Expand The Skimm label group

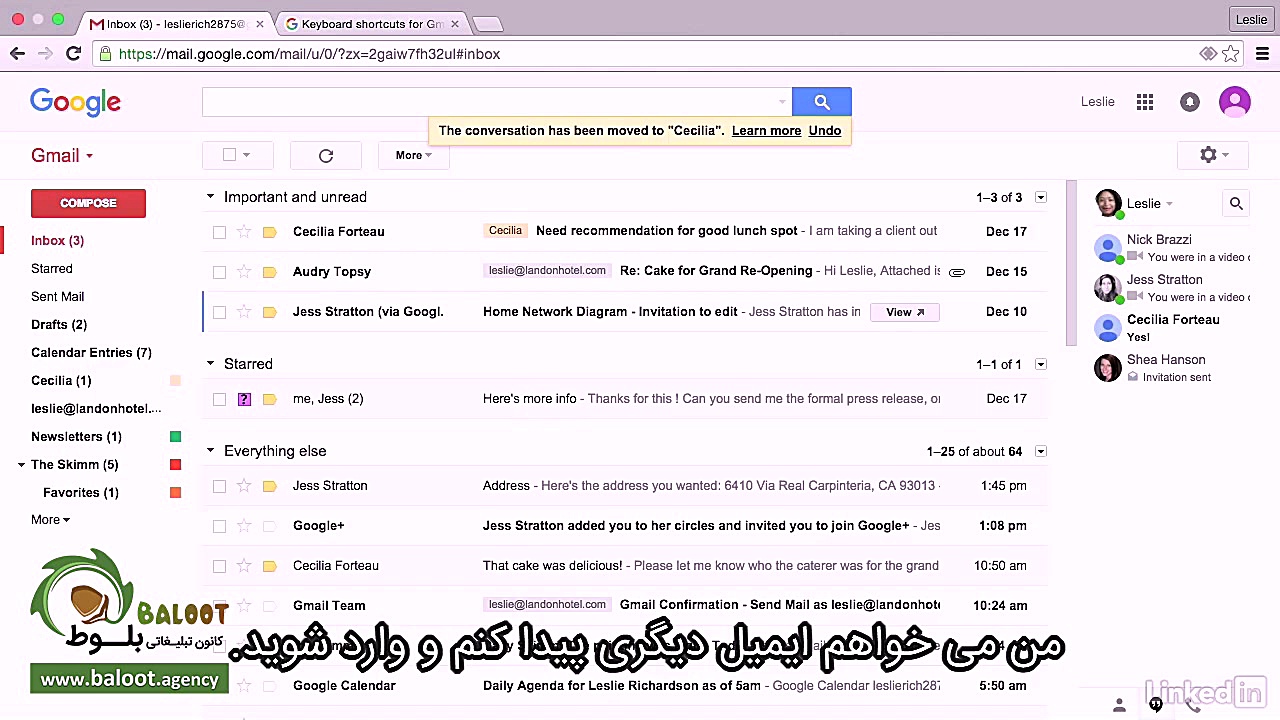pos(21,464)
